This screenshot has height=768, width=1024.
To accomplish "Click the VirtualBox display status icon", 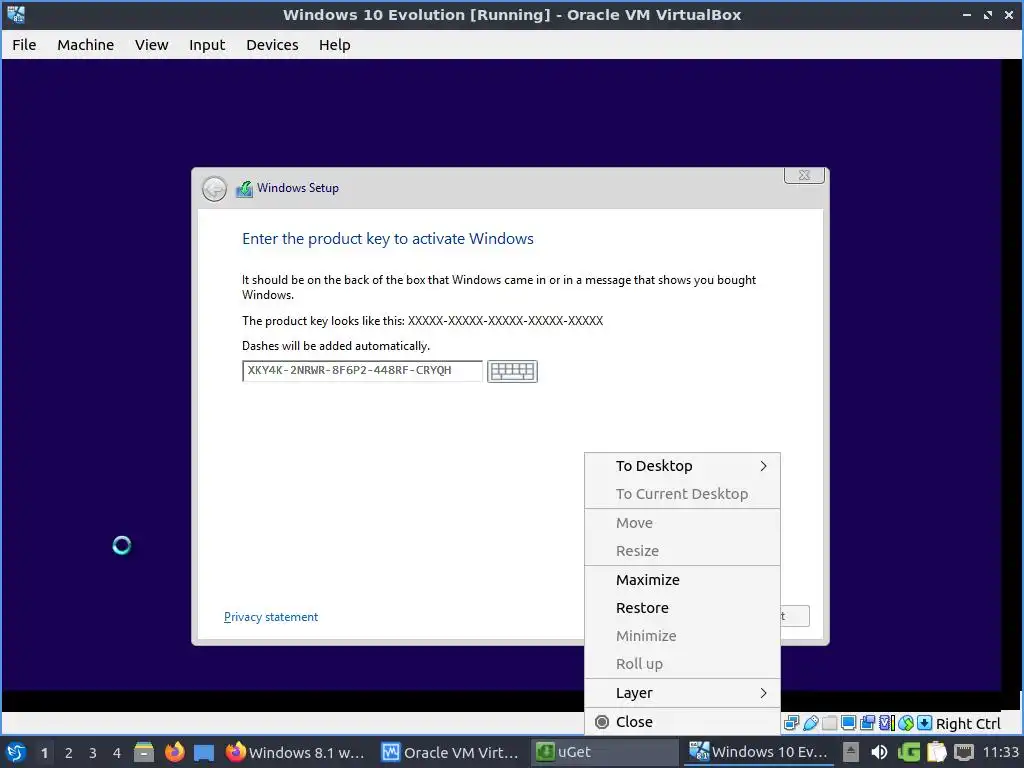I will pos(848,723).
